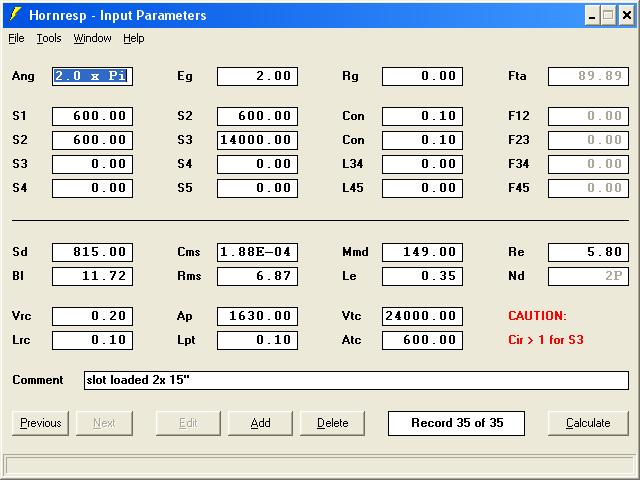Edit the Rms field showing 6.87
640x480 pixels.
[x=257, y=276]
